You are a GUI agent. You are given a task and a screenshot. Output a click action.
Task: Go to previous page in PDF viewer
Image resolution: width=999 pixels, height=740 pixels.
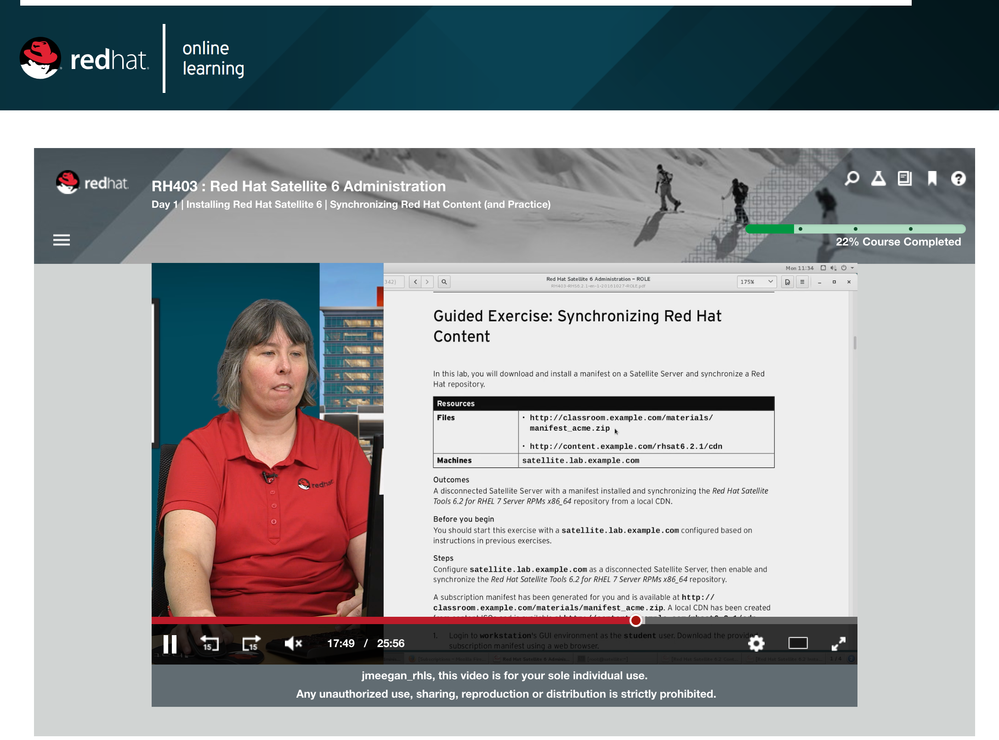coord(413,283)
